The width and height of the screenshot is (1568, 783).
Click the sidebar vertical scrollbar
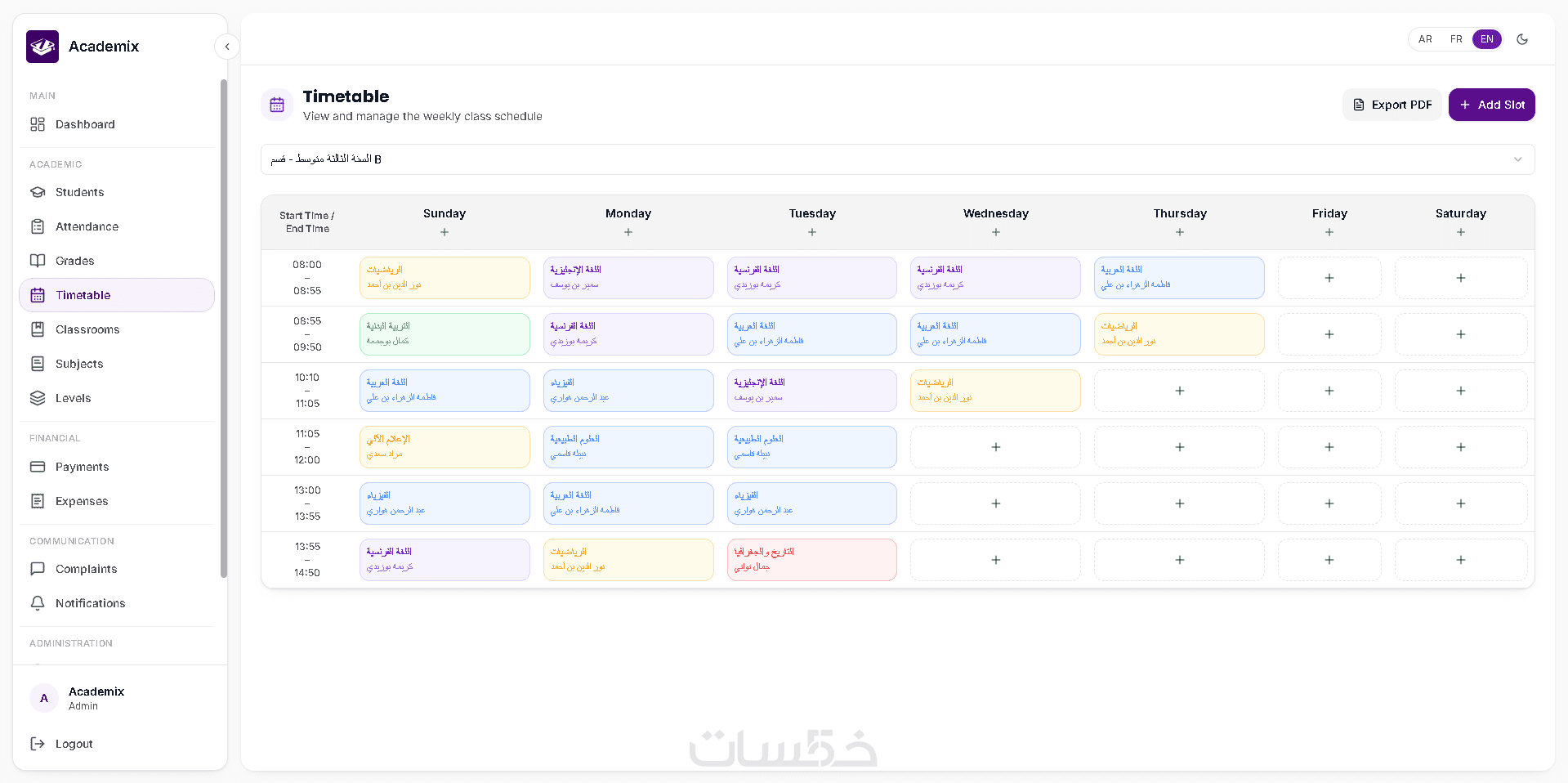pos(224,327)
